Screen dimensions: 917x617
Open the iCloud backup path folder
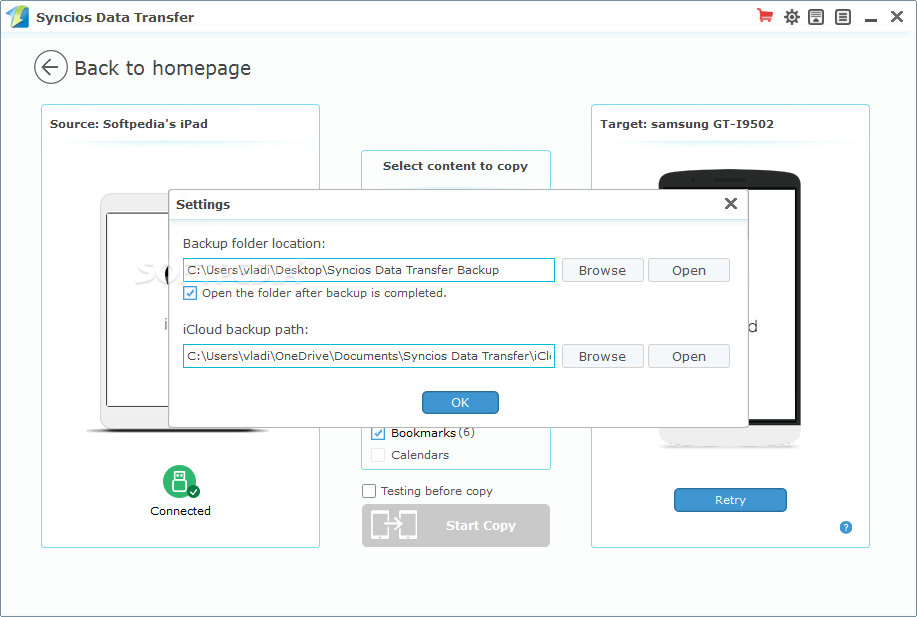pyautogui.click(x=688, y=356)
